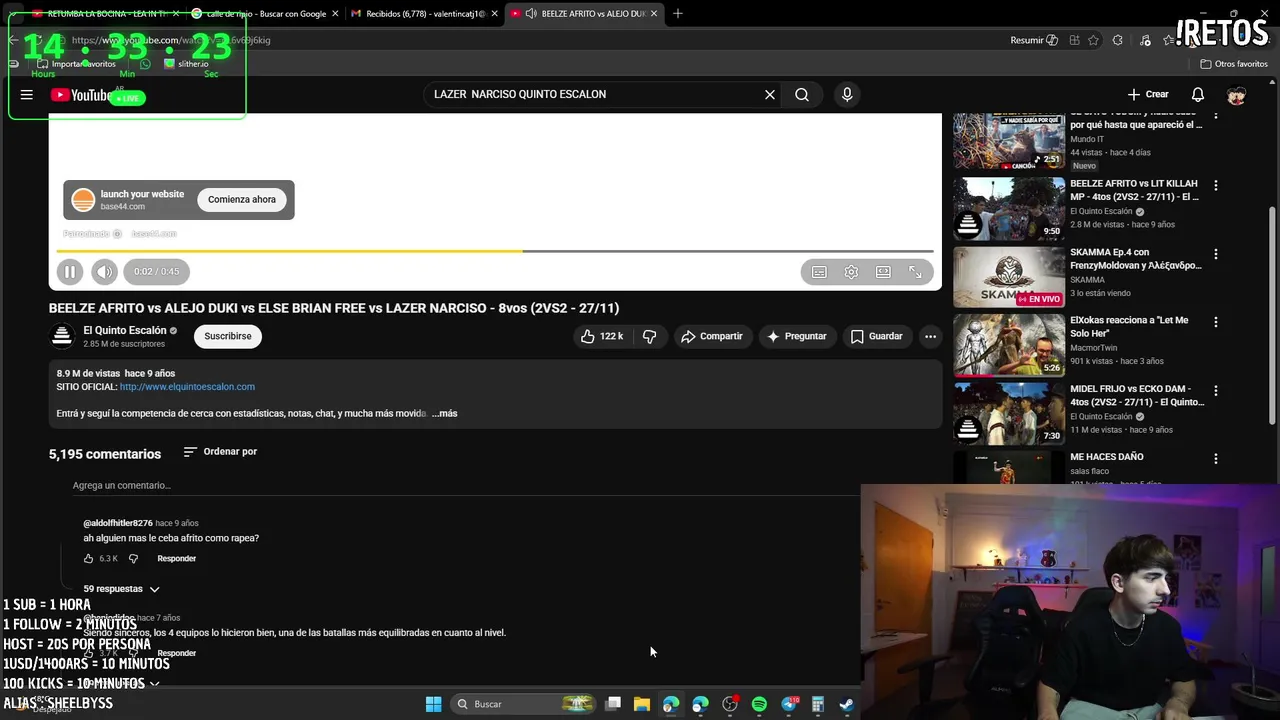
Task: Clear the YouTube search query
Action: point(770,94)
